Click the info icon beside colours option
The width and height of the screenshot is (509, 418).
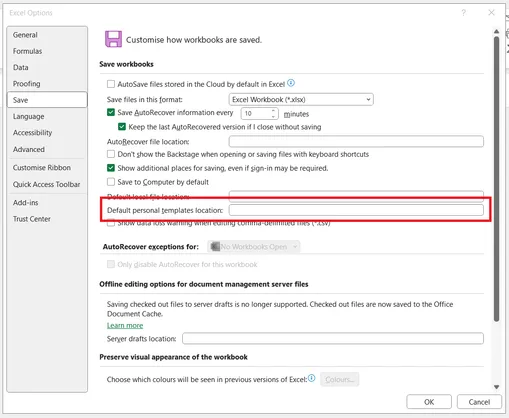311,378
